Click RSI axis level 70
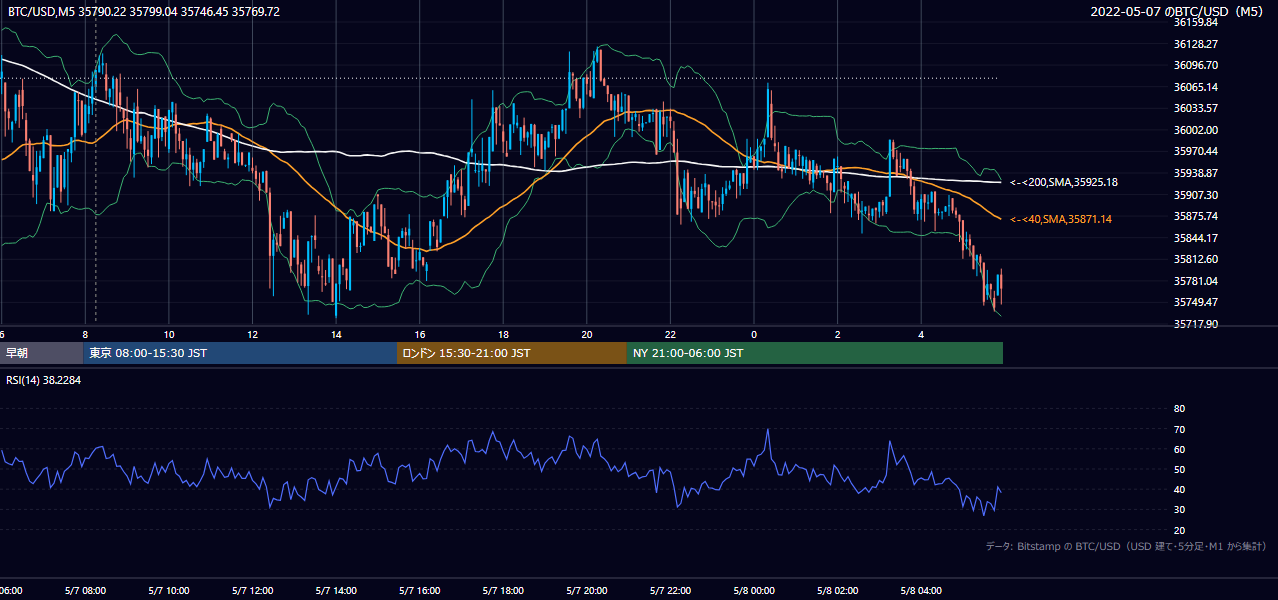The image size is (1278, 600). click(1179, 430)
